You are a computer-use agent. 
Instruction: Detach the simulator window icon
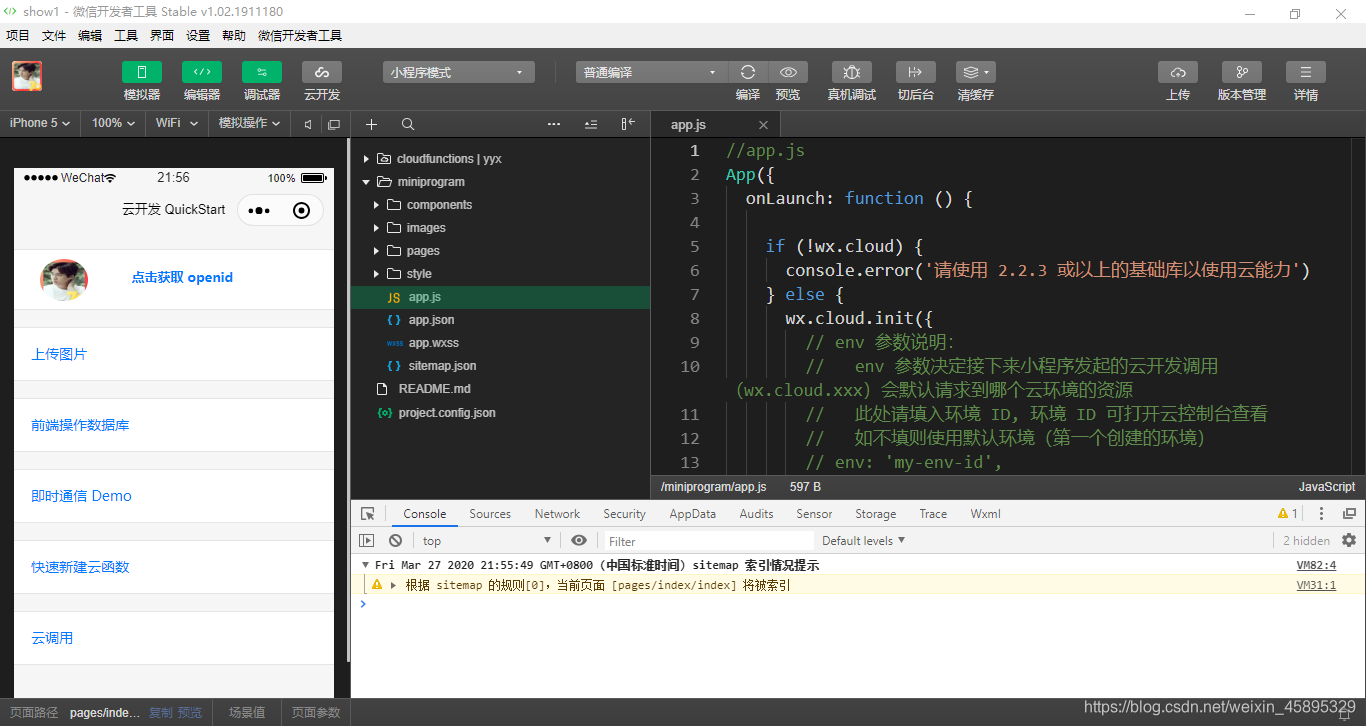point(334,124)
